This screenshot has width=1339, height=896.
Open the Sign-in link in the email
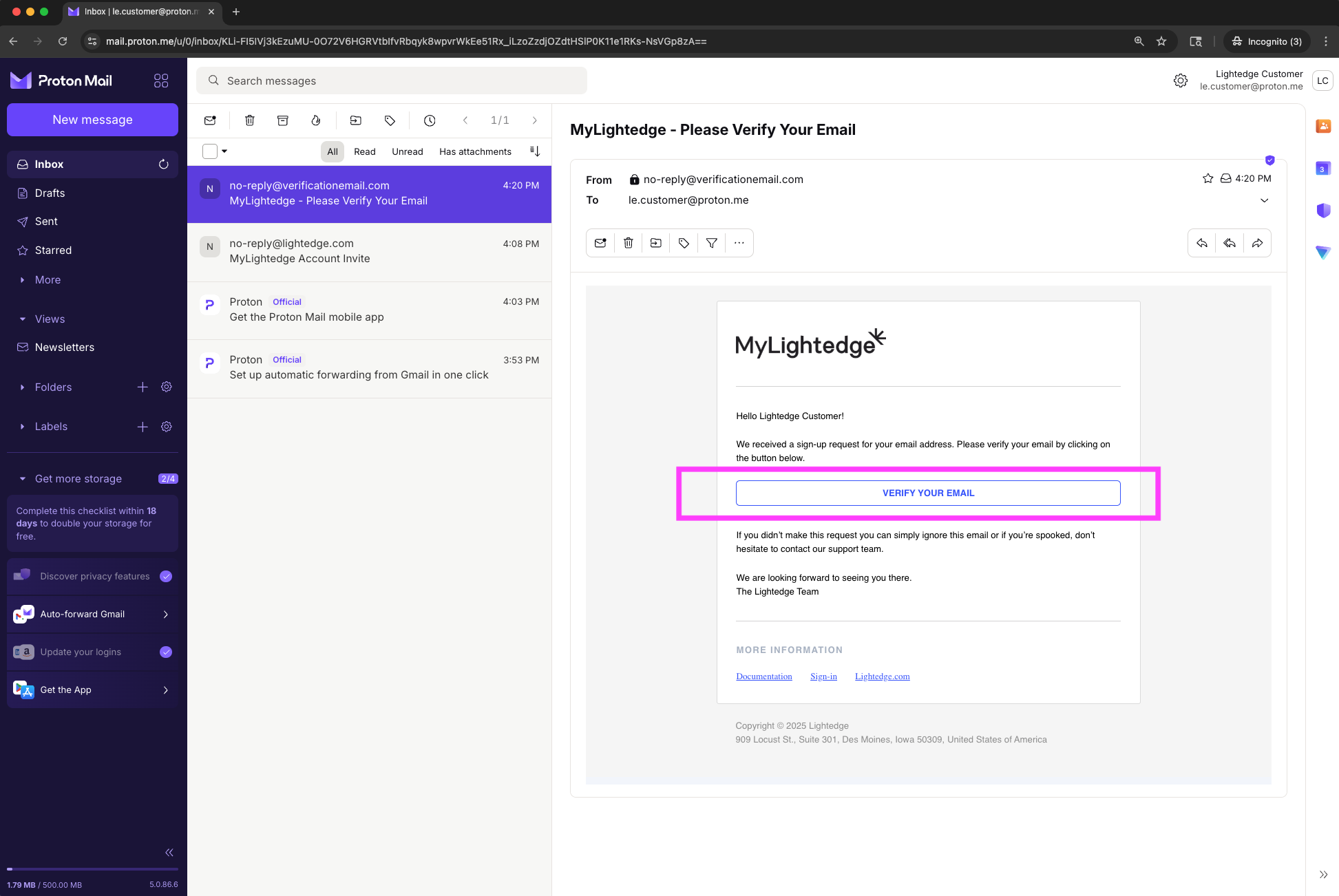823,676
